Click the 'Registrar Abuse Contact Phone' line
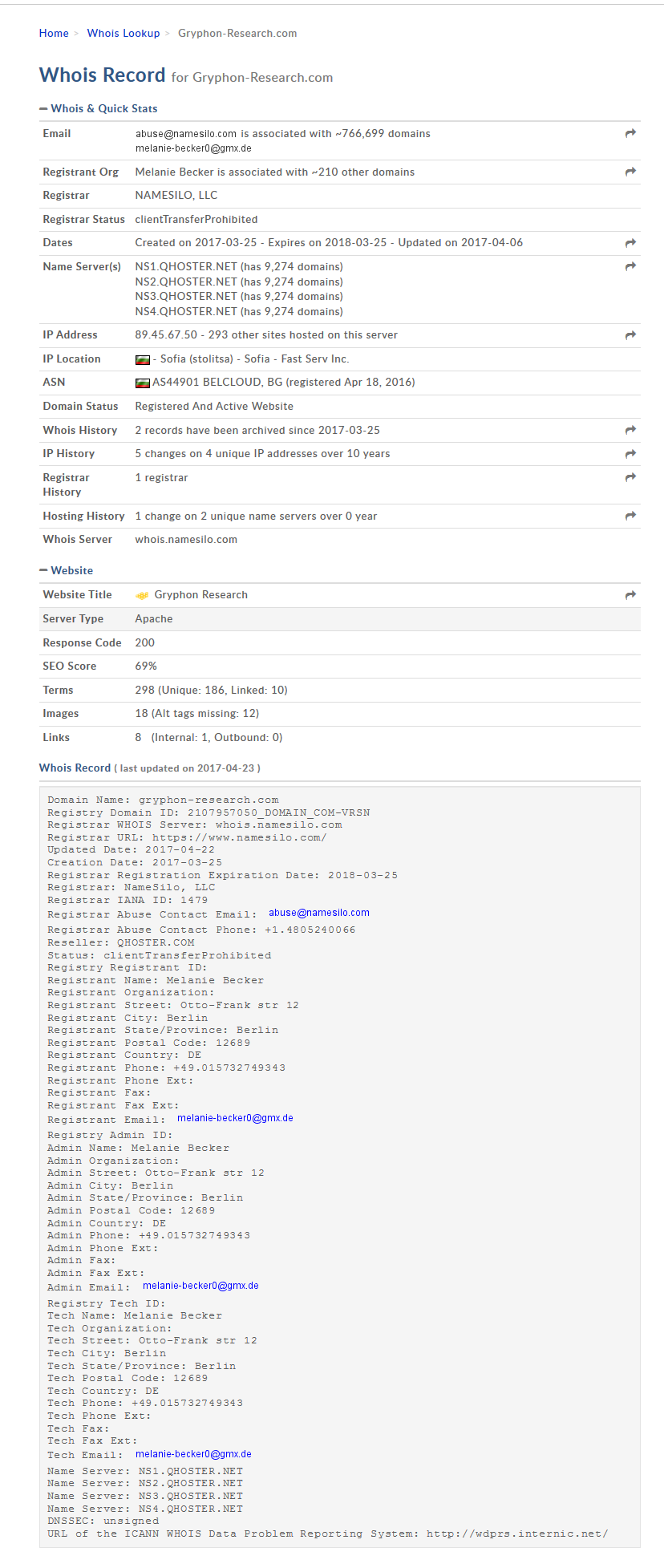The height and width of the screenshot is (1568, 664). [201, 930]
